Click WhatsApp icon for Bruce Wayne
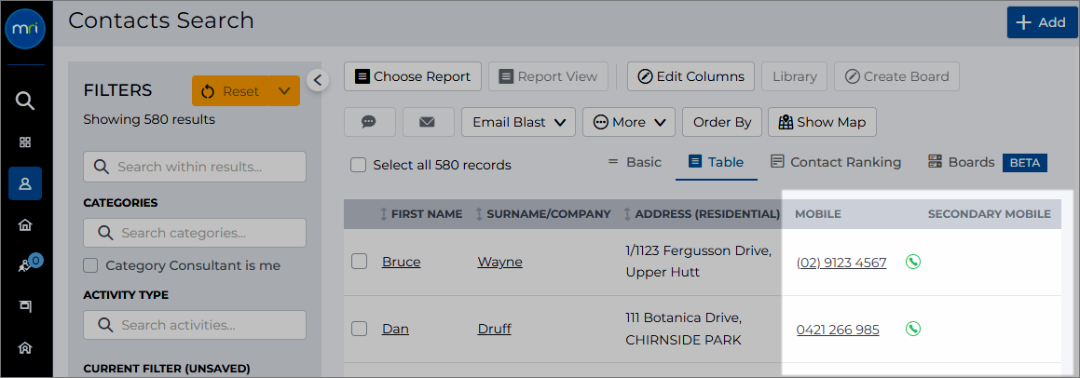 point(913,262)
